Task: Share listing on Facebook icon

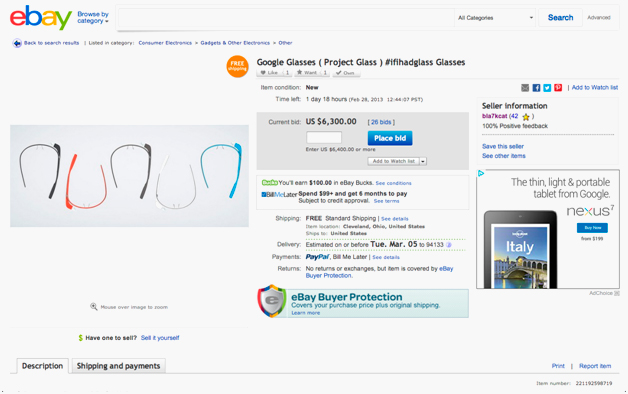Action: (x=536, y=88)
